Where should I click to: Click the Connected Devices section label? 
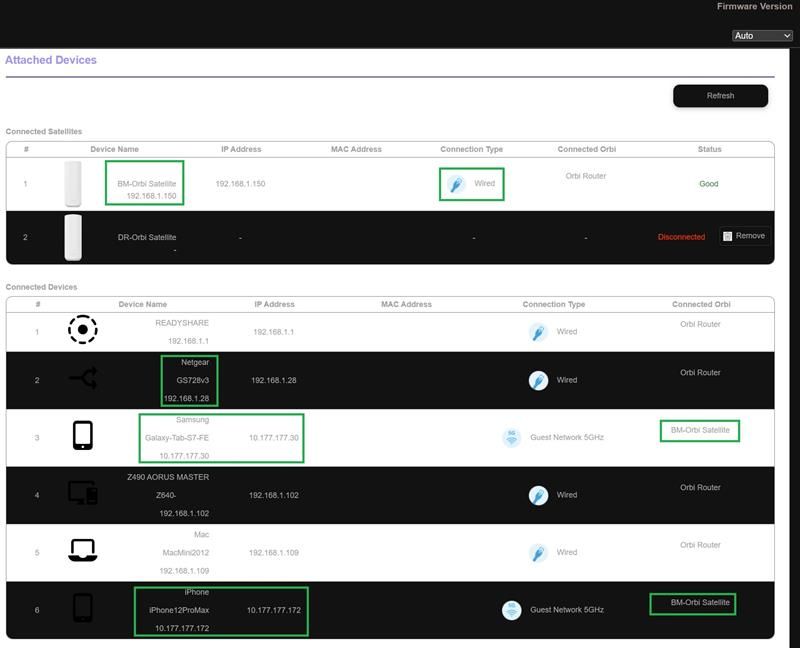pos(41,287)
